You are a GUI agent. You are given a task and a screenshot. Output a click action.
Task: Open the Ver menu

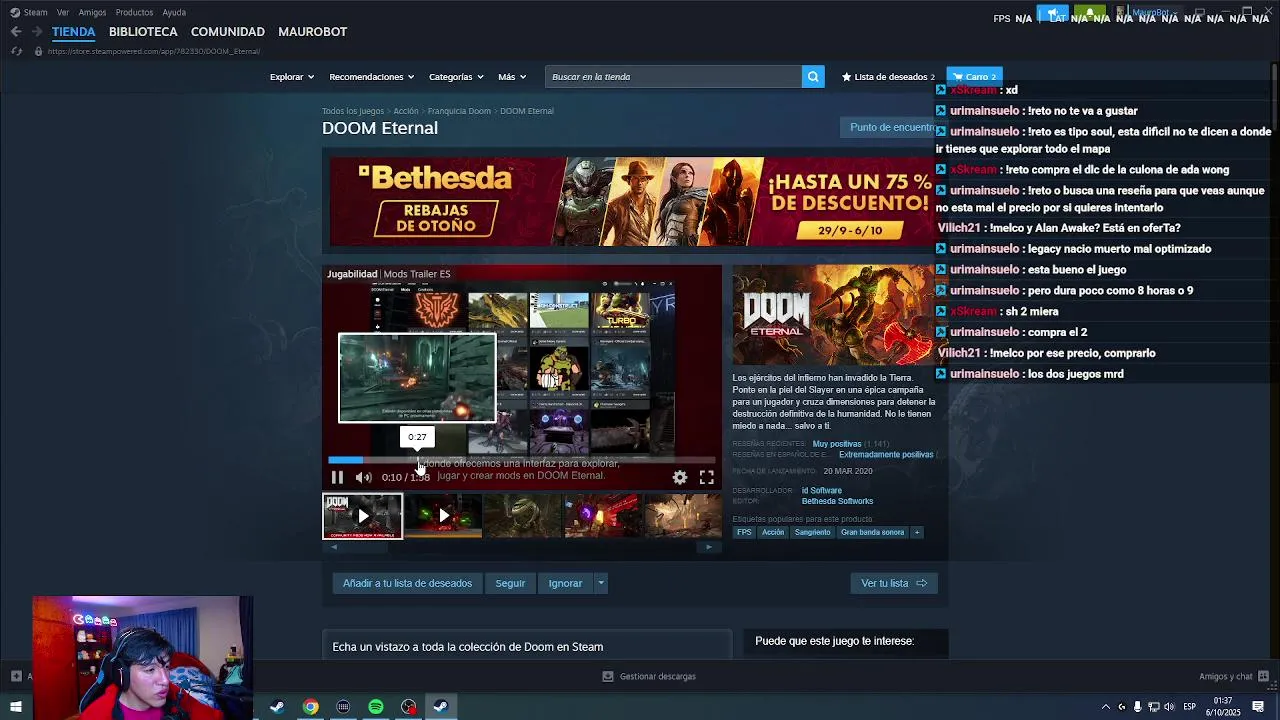click(x=63, y=13)
